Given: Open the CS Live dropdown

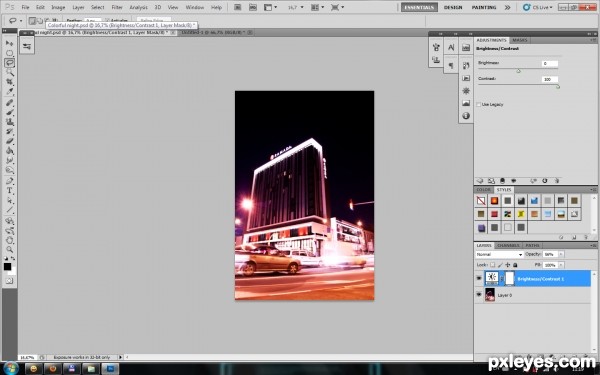Looking at the screenshot, I should [x=538, y=7].
